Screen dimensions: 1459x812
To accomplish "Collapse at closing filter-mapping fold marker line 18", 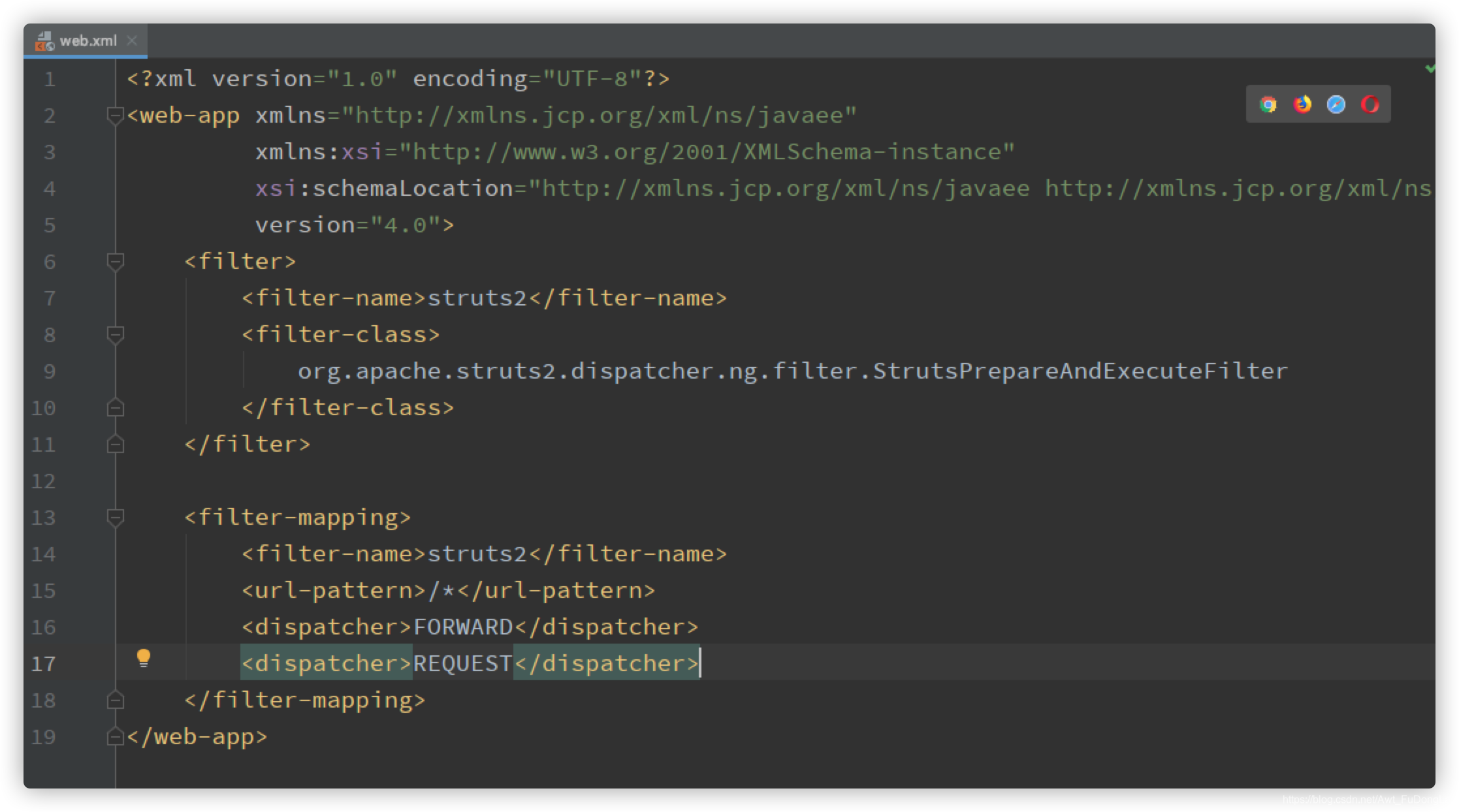I will [x=115, y=700].
